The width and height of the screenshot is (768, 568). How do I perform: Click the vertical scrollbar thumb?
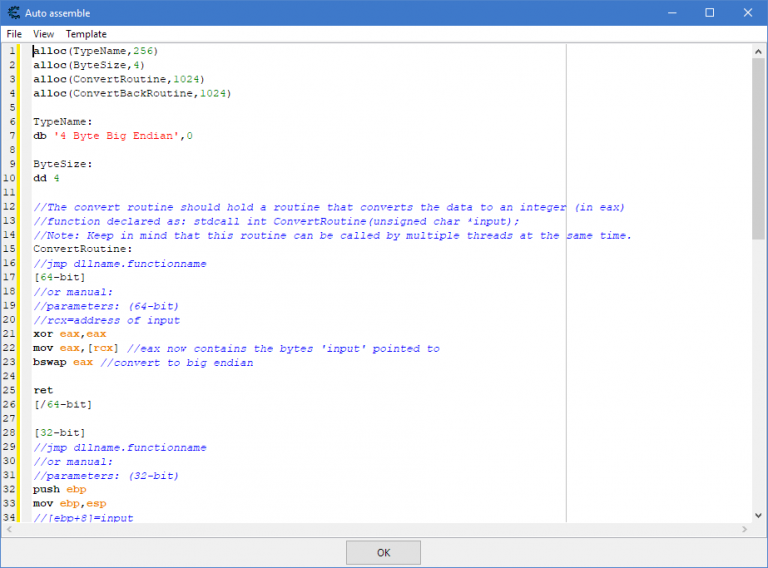pos(759,150)
